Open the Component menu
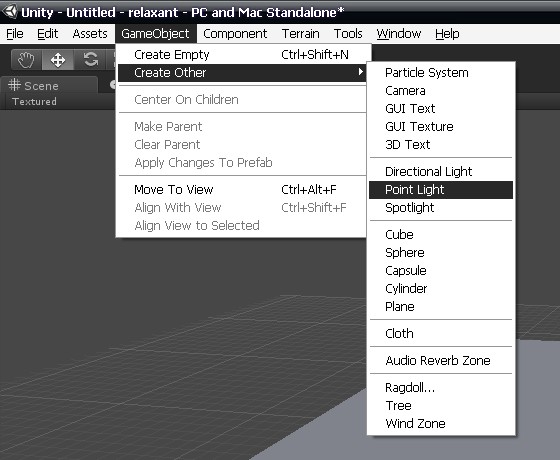 coord(235,34)
